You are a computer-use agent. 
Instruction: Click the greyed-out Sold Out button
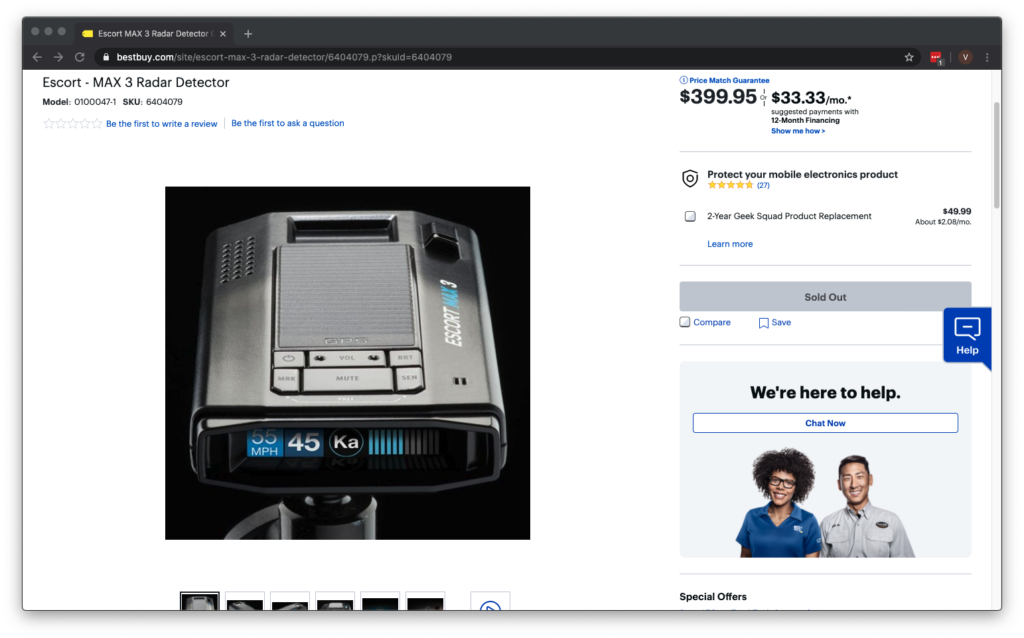tap(825, 297)
